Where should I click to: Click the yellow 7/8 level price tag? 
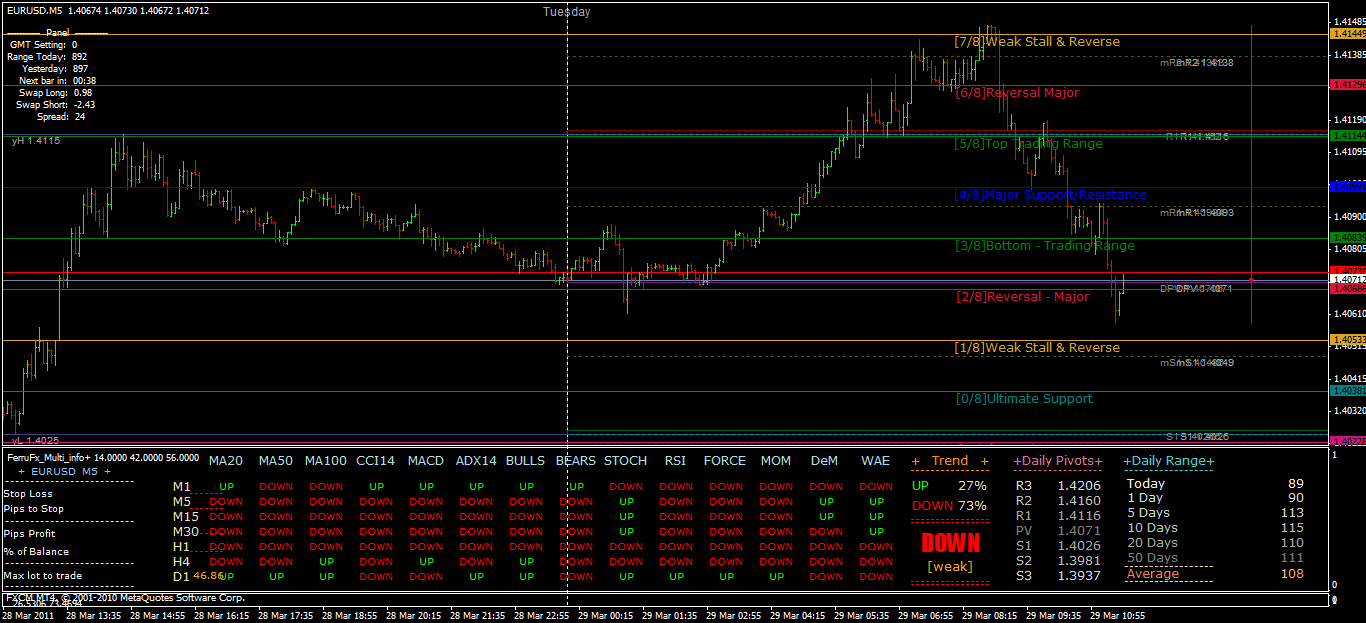click(x=1344, y=31)
